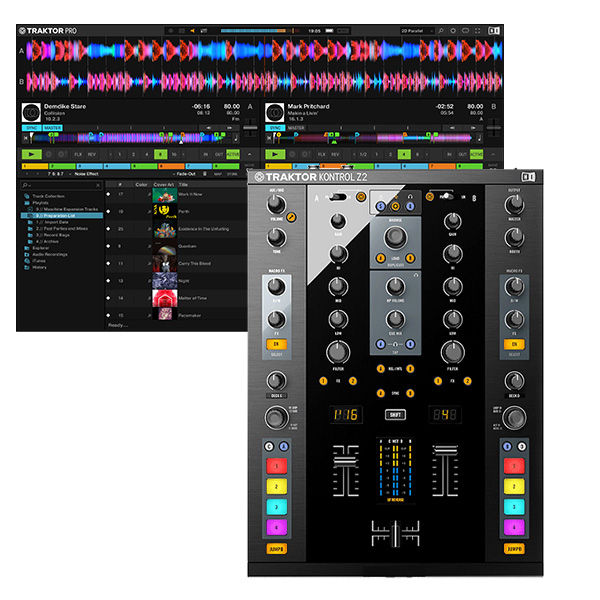Click REV button on Deck B
Viewport: 600px width, 600px height.
coord(335,154)
